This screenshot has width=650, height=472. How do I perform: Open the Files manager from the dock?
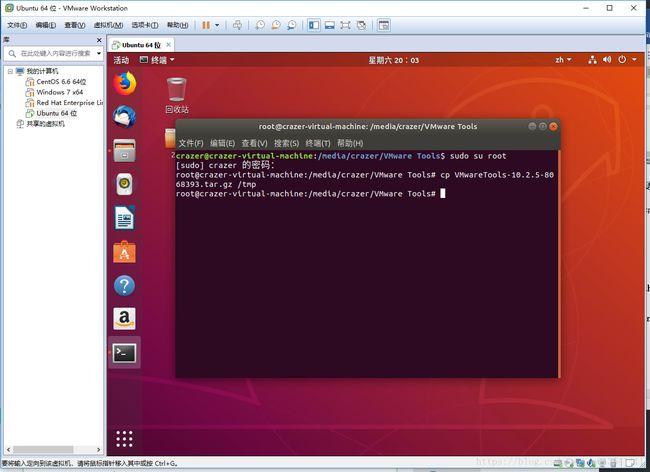click(124, 150)
